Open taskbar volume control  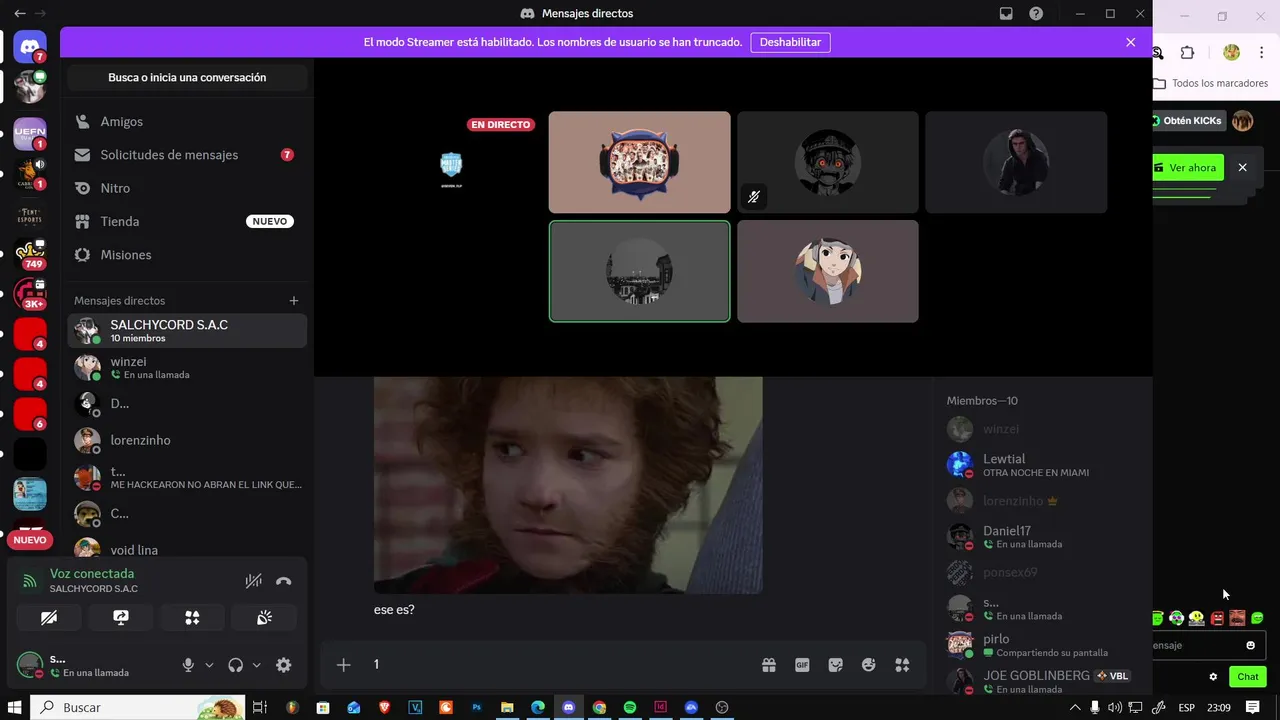tap(1117, 707)
